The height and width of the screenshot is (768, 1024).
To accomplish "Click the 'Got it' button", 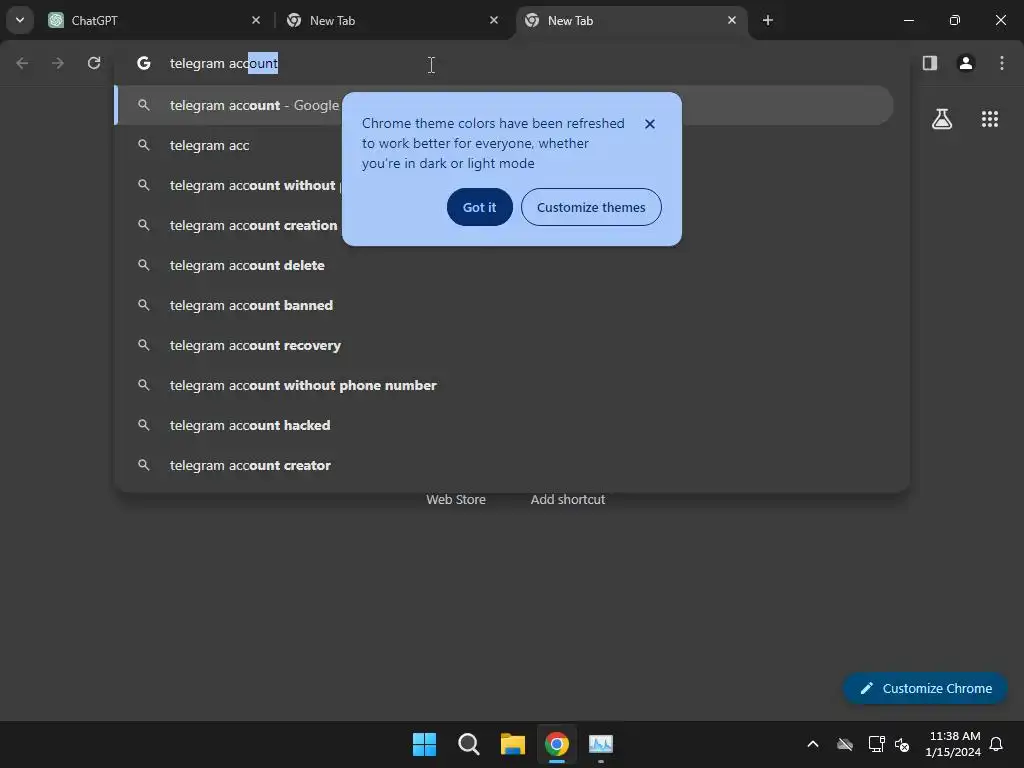I will coord(479,207).
